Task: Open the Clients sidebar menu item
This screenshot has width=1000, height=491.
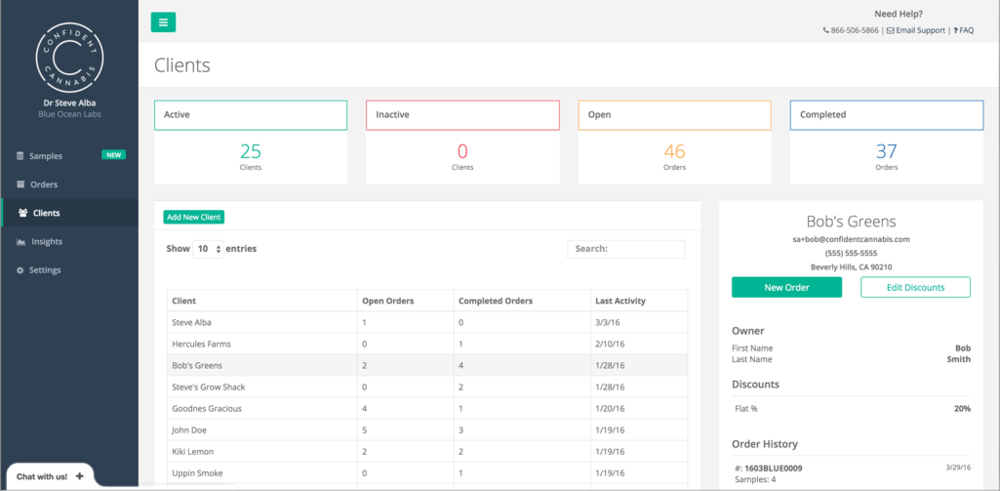Action: click(x=46, y=213)
